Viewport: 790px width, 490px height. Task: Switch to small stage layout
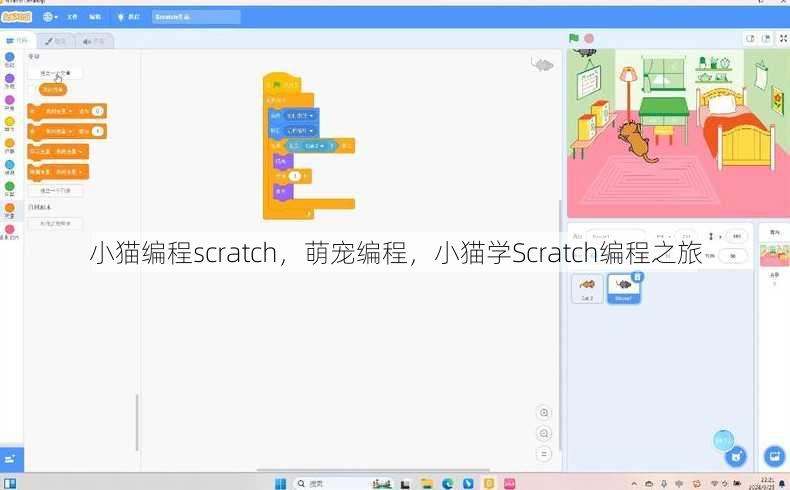(750, 39)
